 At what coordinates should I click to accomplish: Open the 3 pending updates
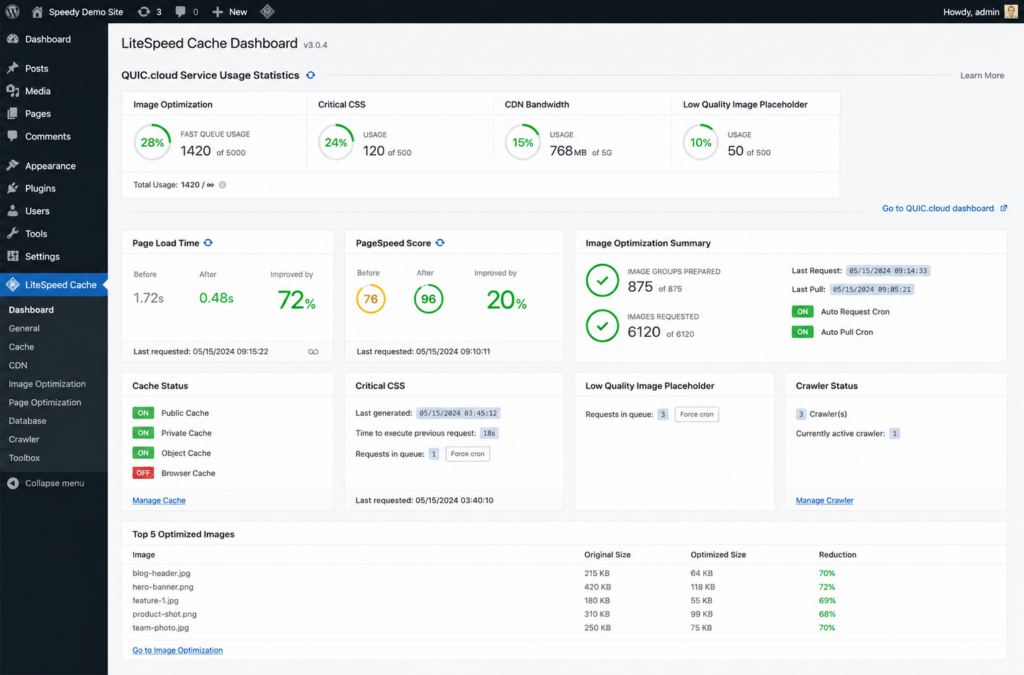[150, 12]
